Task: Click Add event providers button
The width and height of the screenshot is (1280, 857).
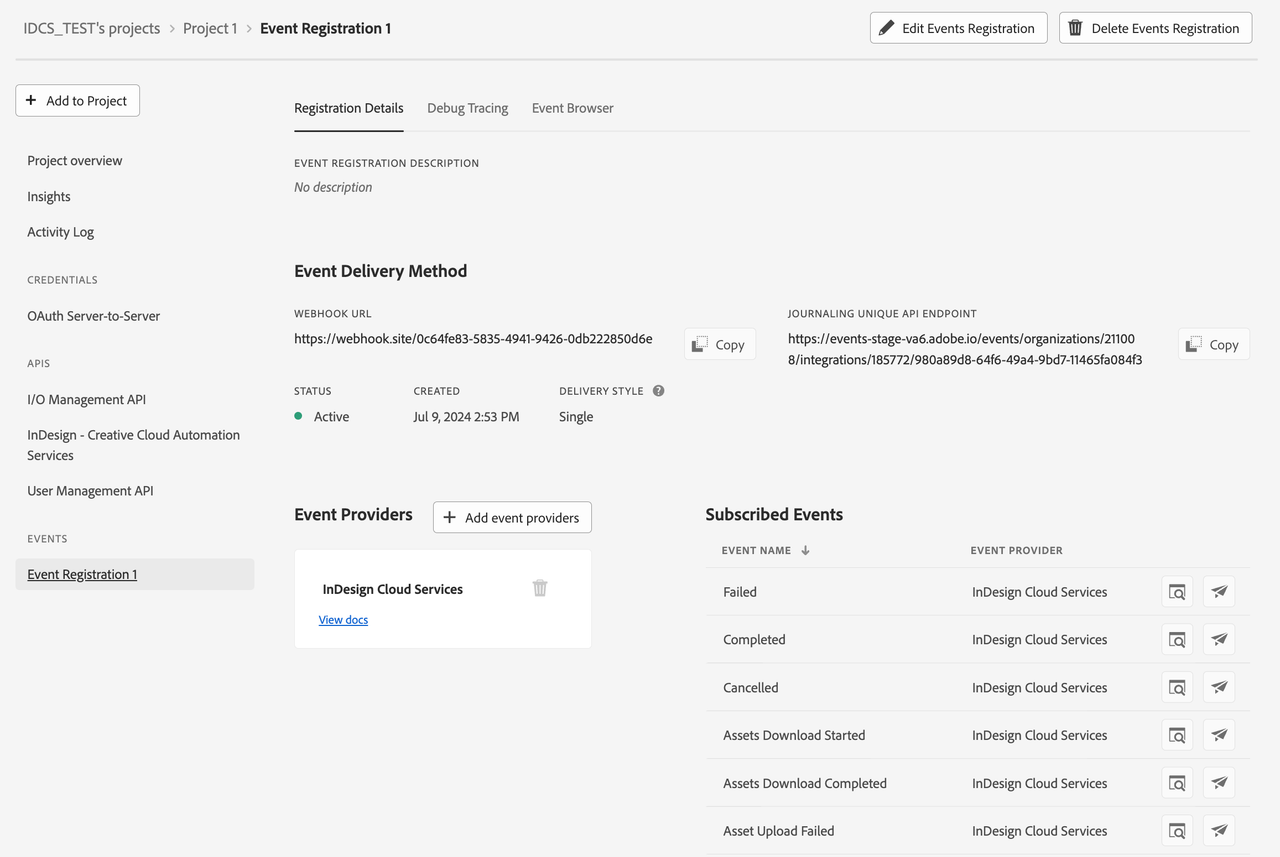Action: [512, 517]
